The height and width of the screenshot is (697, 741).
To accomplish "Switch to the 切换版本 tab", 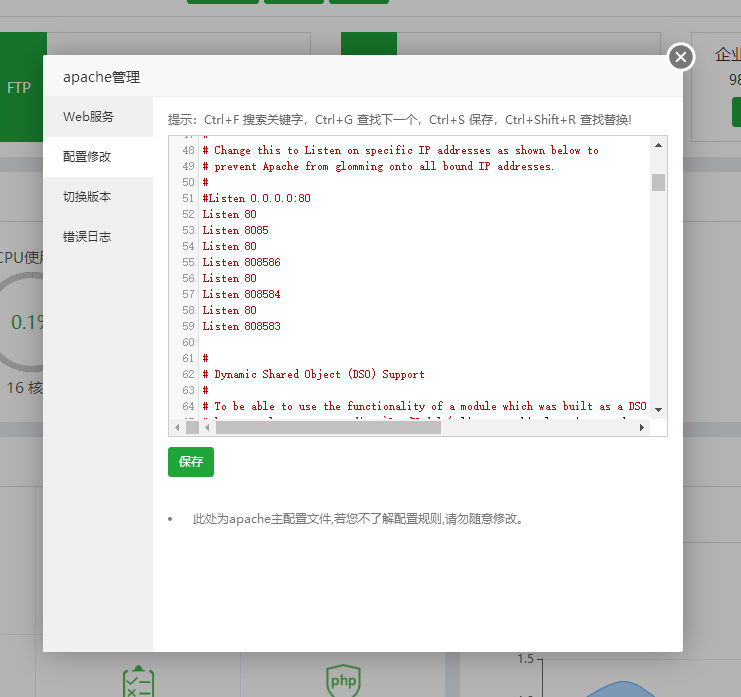I will pos(98,197).
